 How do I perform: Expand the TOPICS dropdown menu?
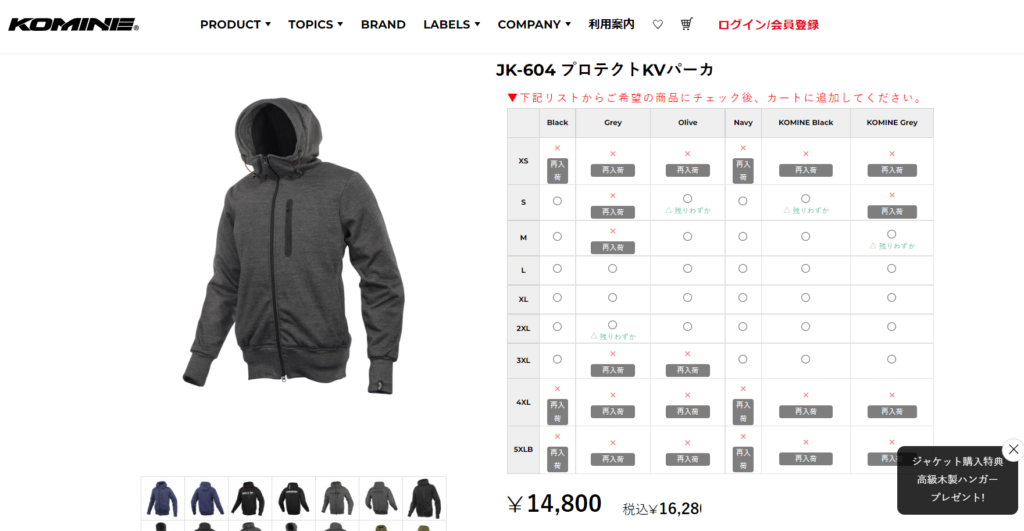coord(315,24)
